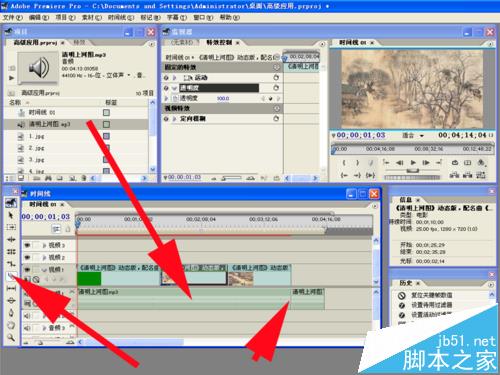
Task: Select the Hand tool in toolbox
Action: tap(11, 325)
